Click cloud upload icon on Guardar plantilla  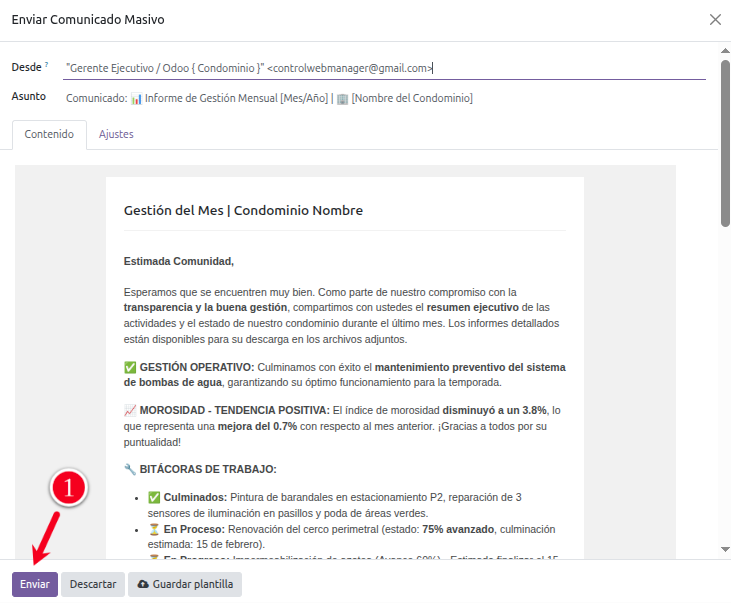click(x=143, y=584)
